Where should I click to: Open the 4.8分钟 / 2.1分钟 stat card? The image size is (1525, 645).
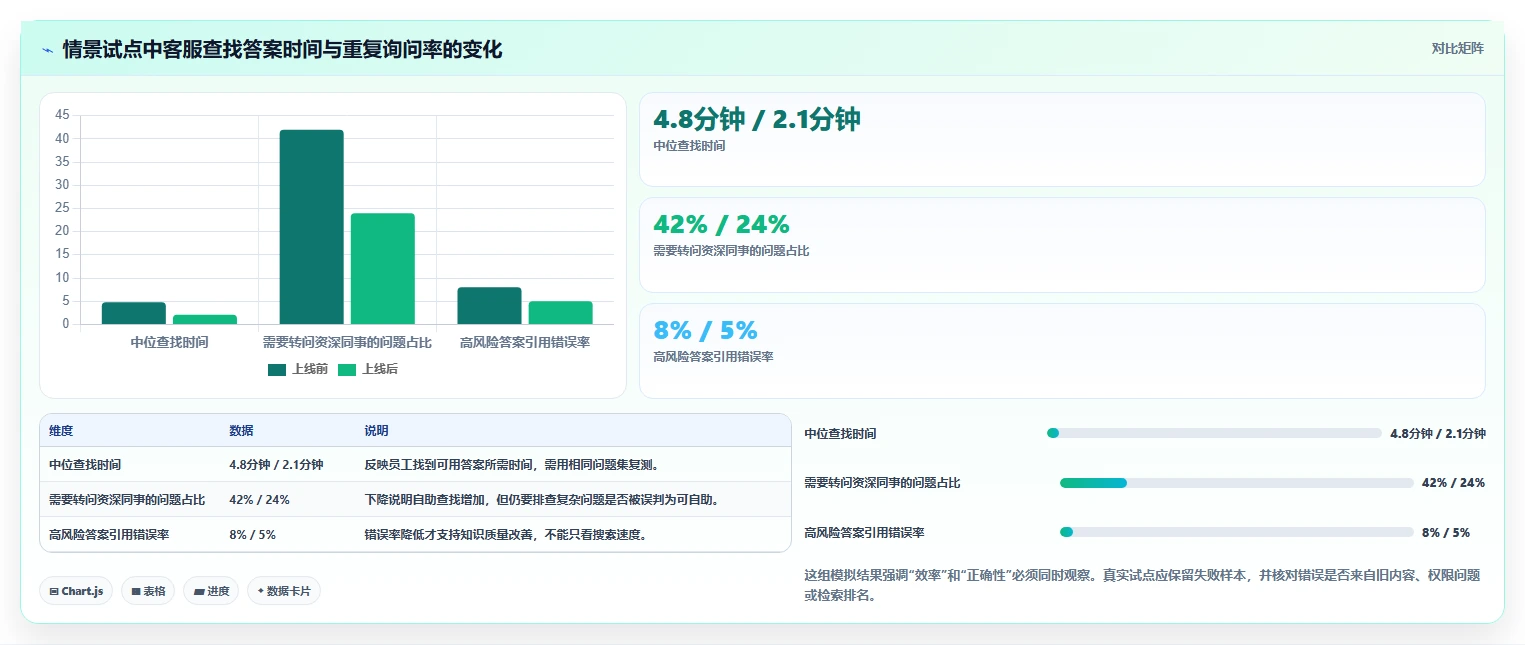pos(1062,139)
